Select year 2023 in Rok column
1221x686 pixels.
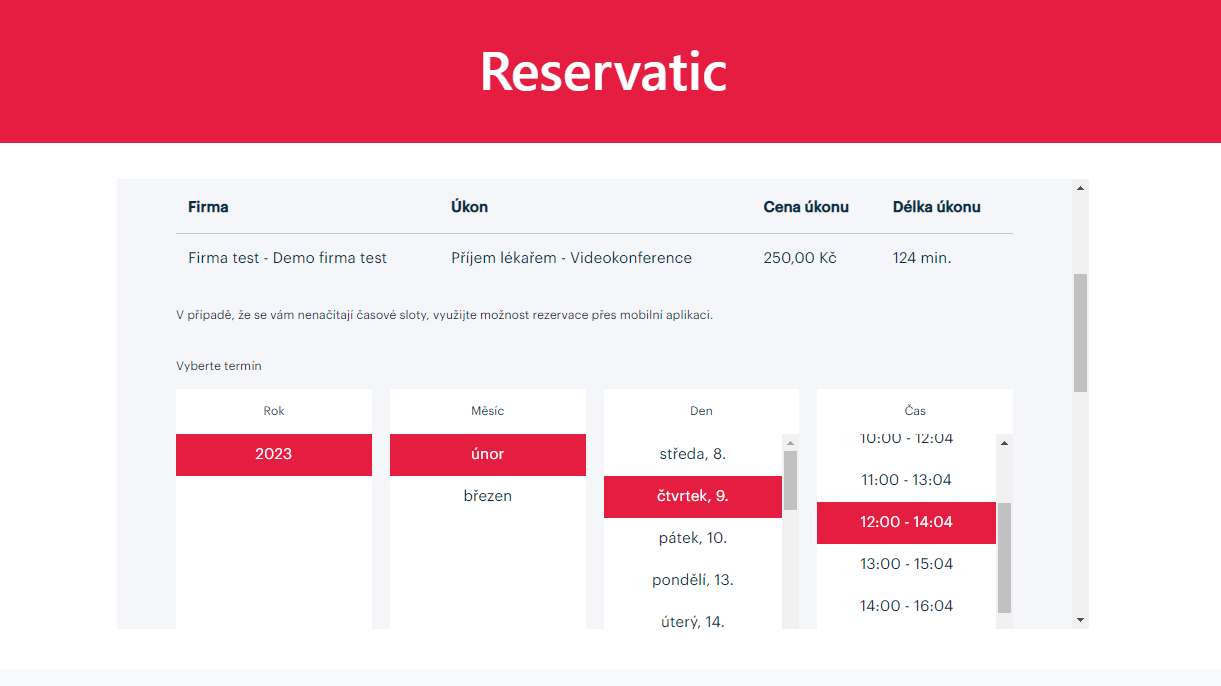pyautogui.click(x=273, y=454)
